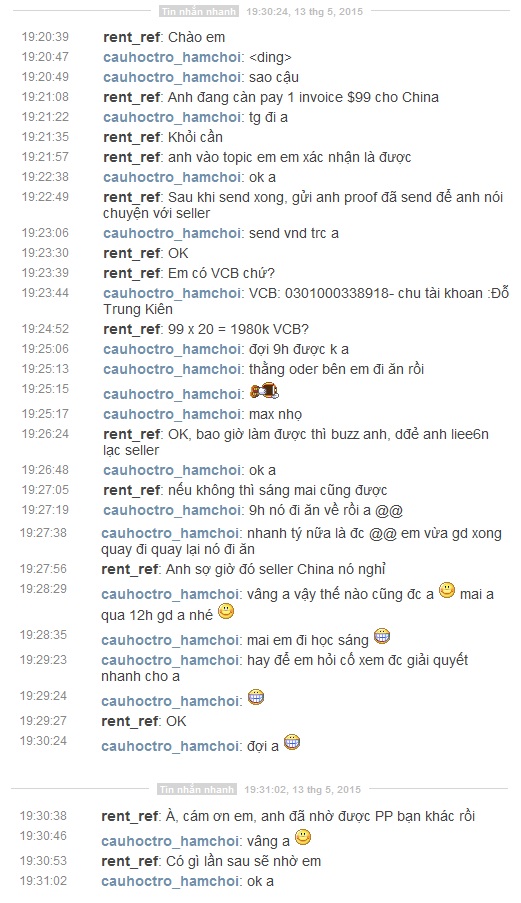Screen dimensions: 521x903
Task: Click the grinning emoticon in the 19:29:24 message
Action: click(256, 697)
